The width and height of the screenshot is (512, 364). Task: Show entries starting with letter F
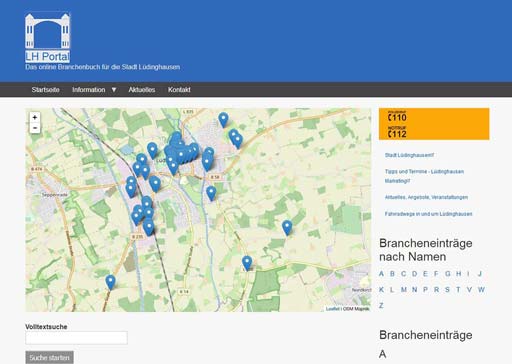(x=436, y=274)
